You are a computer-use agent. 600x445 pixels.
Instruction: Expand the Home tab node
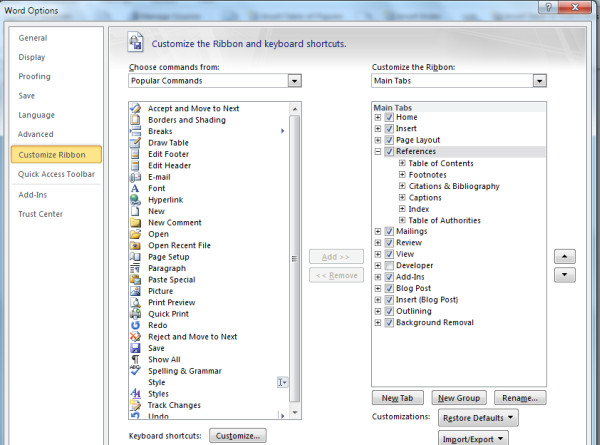[378, 117]
